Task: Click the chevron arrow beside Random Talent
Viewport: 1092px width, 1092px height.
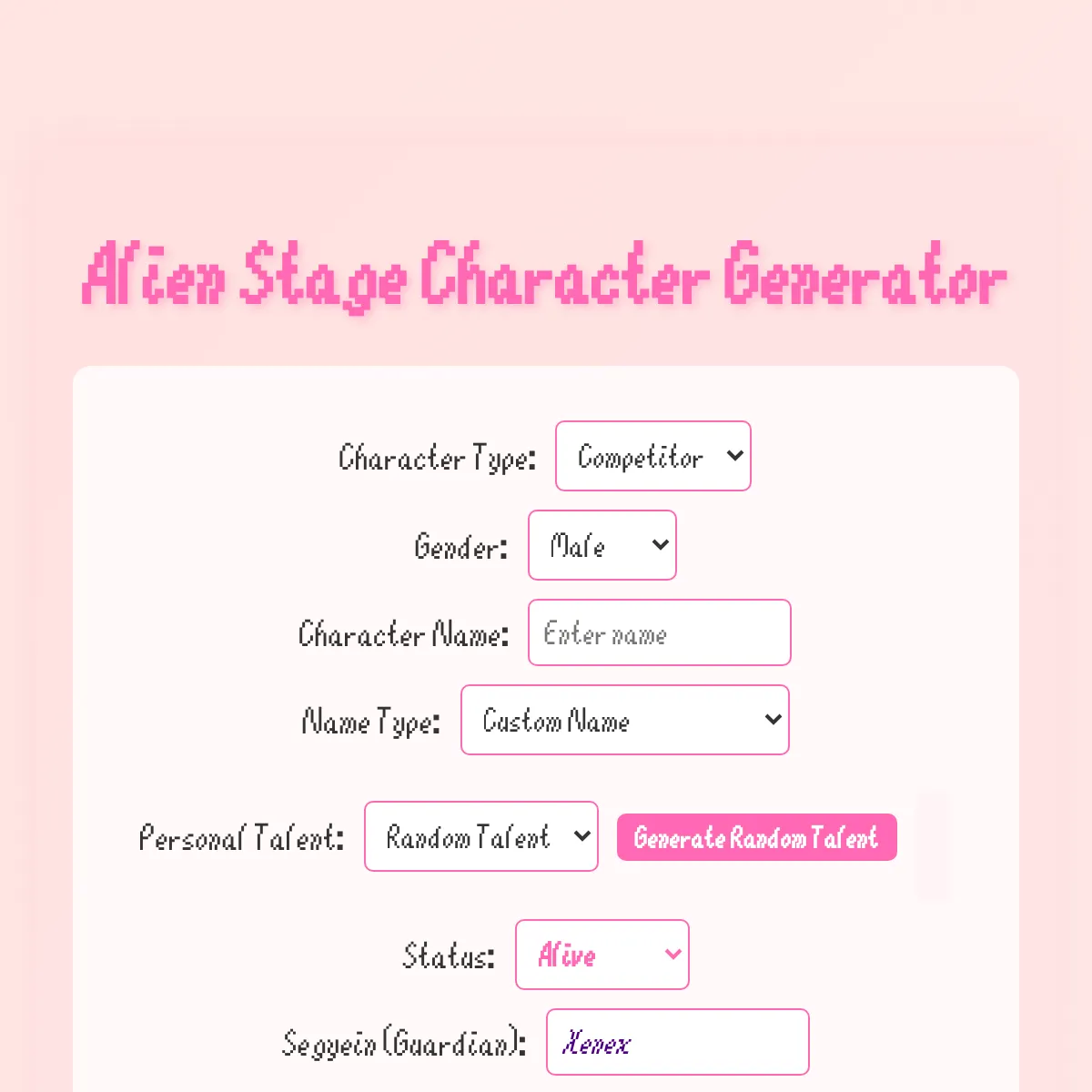Action: pos(582,835)
